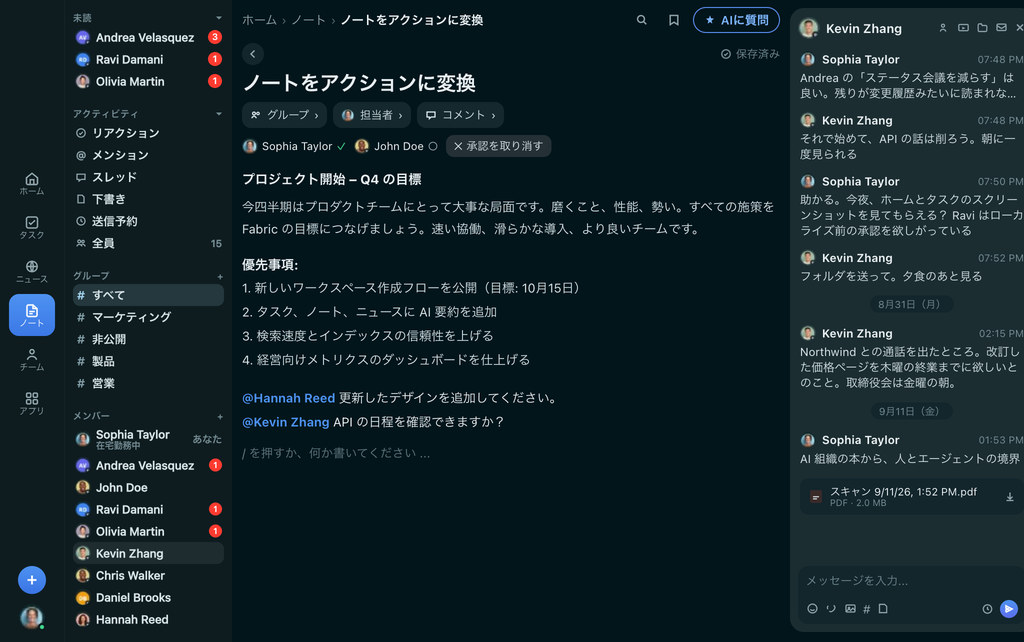Open 送信予約 scheduled item
This screenshot has width=1024, height=642.
[x=148, y=221]
